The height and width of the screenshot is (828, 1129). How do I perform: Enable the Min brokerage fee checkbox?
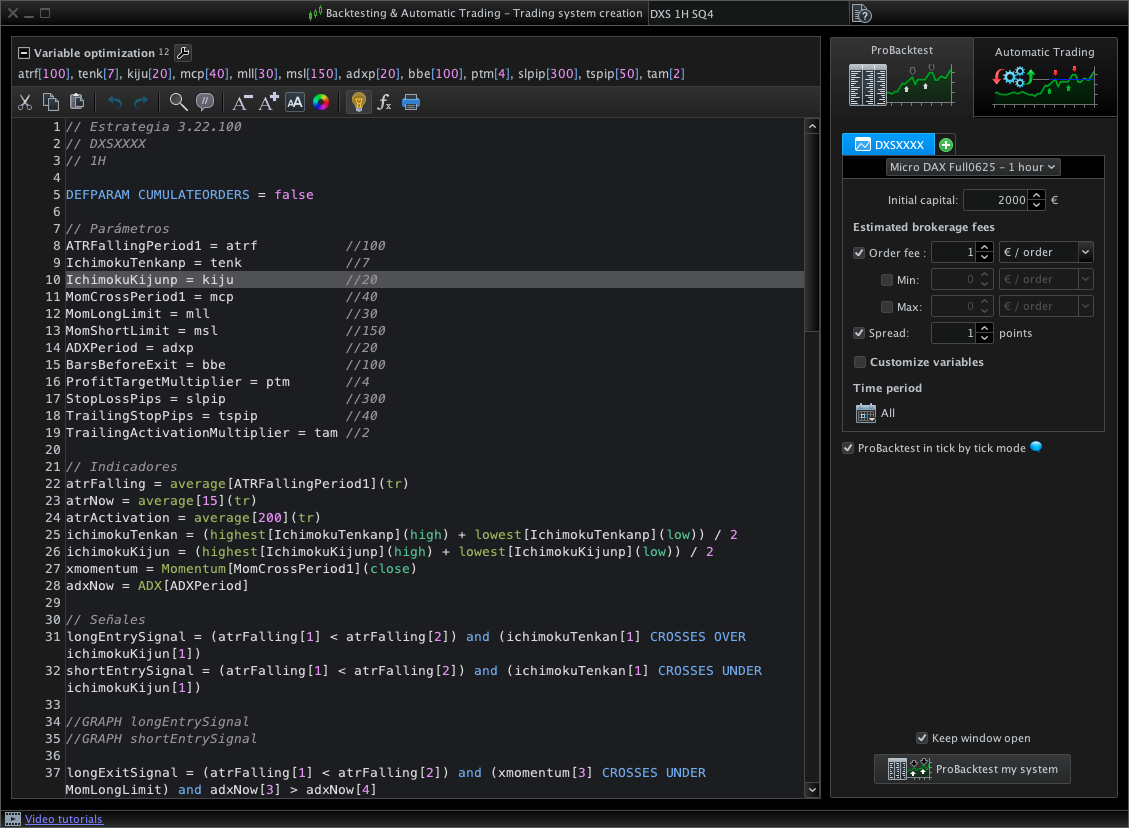[x=887, y=279]
